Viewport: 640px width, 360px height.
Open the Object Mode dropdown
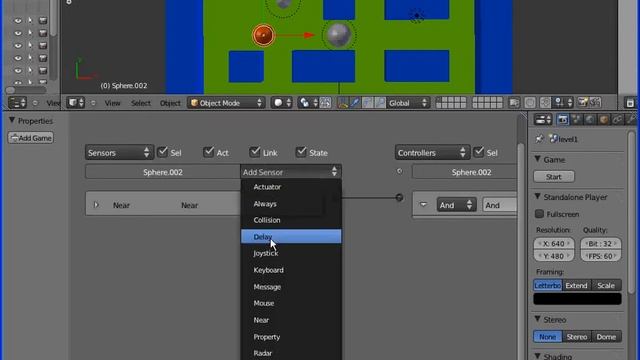click(x=227, y=103)
